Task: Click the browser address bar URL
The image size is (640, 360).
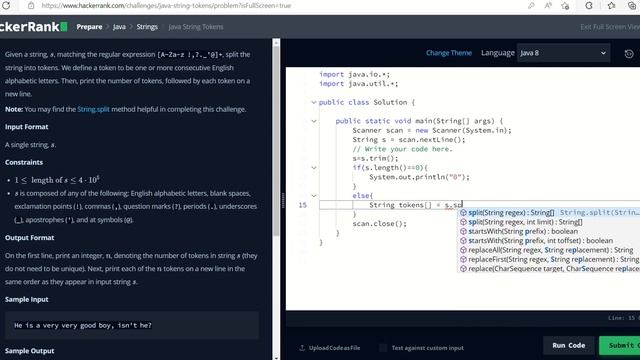Action: pyautogui.click(x=166, y=6)
